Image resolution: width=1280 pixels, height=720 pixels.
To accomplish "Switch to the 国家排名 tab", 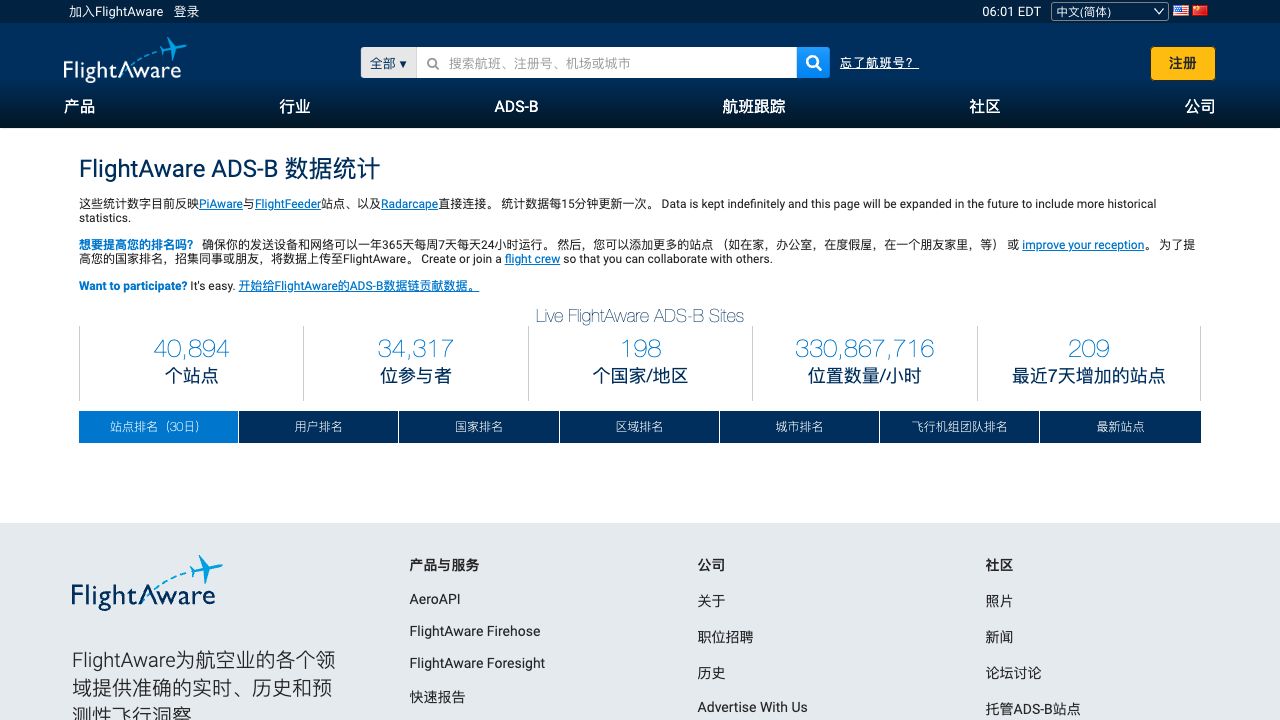I will click(x=479, y=427).
